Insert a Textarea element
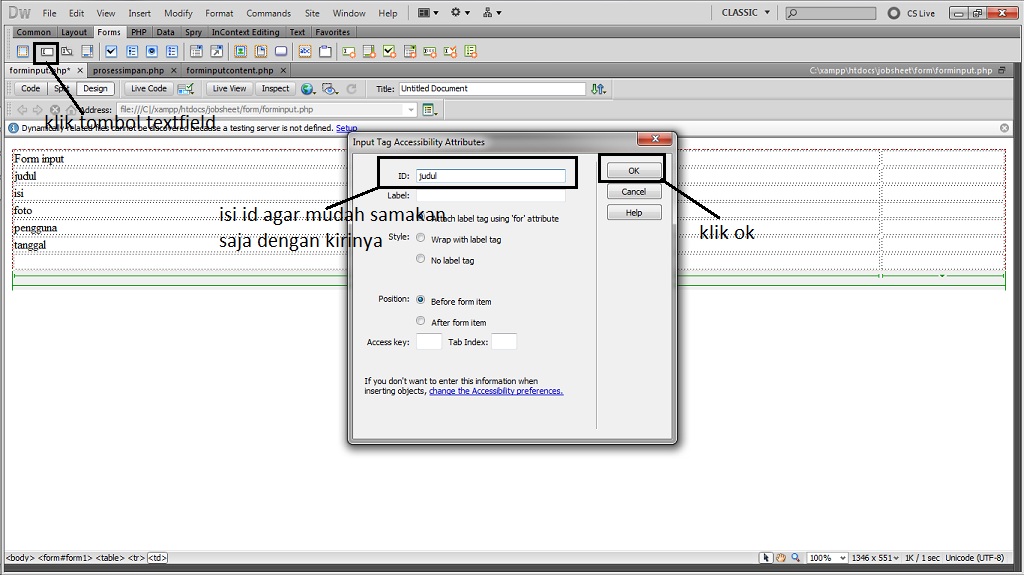The width and height of the screenshot is (1024, 575). (87, 52)
